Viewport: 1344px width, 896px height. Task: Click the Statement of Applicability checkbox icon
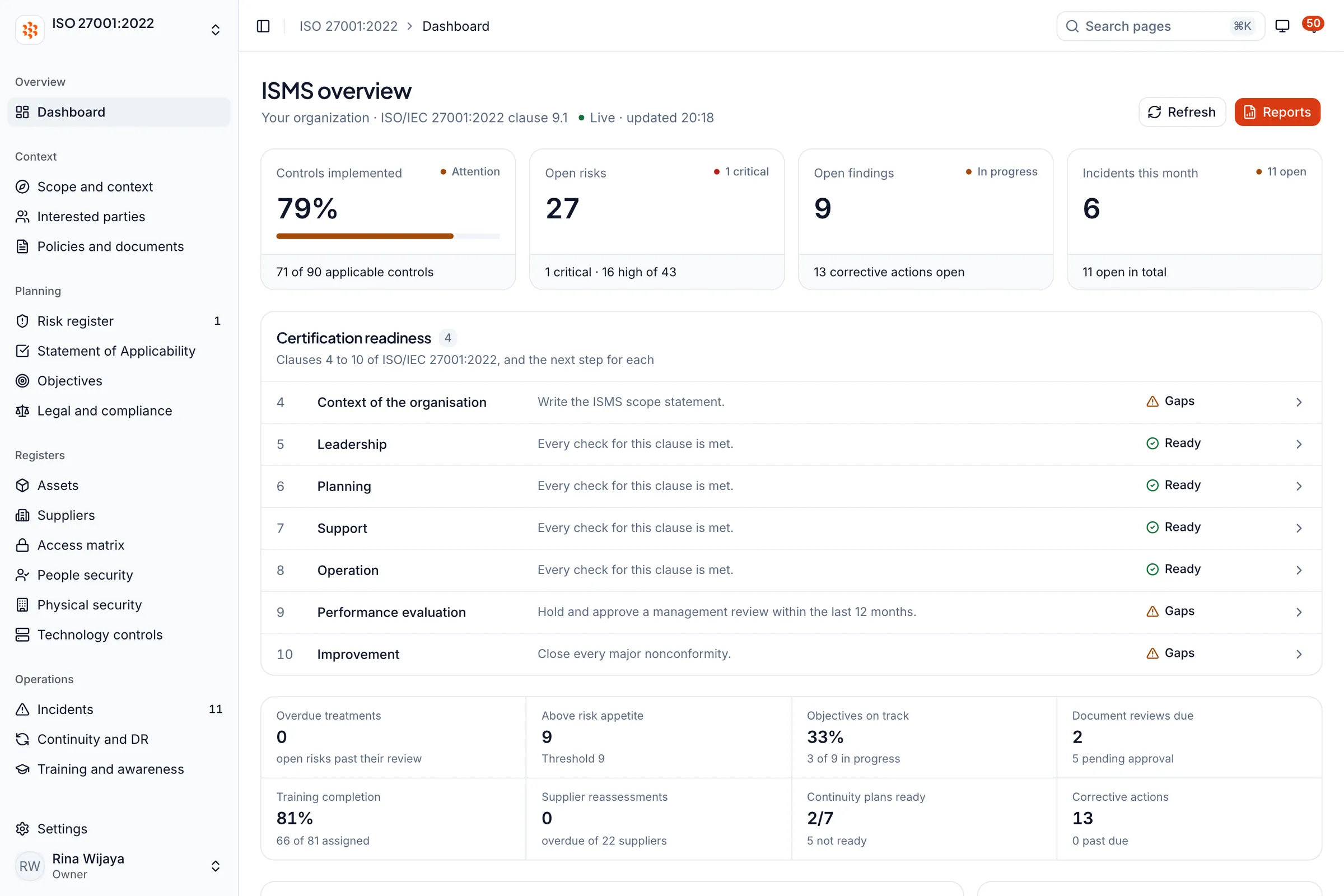click(x=22, y=351)
